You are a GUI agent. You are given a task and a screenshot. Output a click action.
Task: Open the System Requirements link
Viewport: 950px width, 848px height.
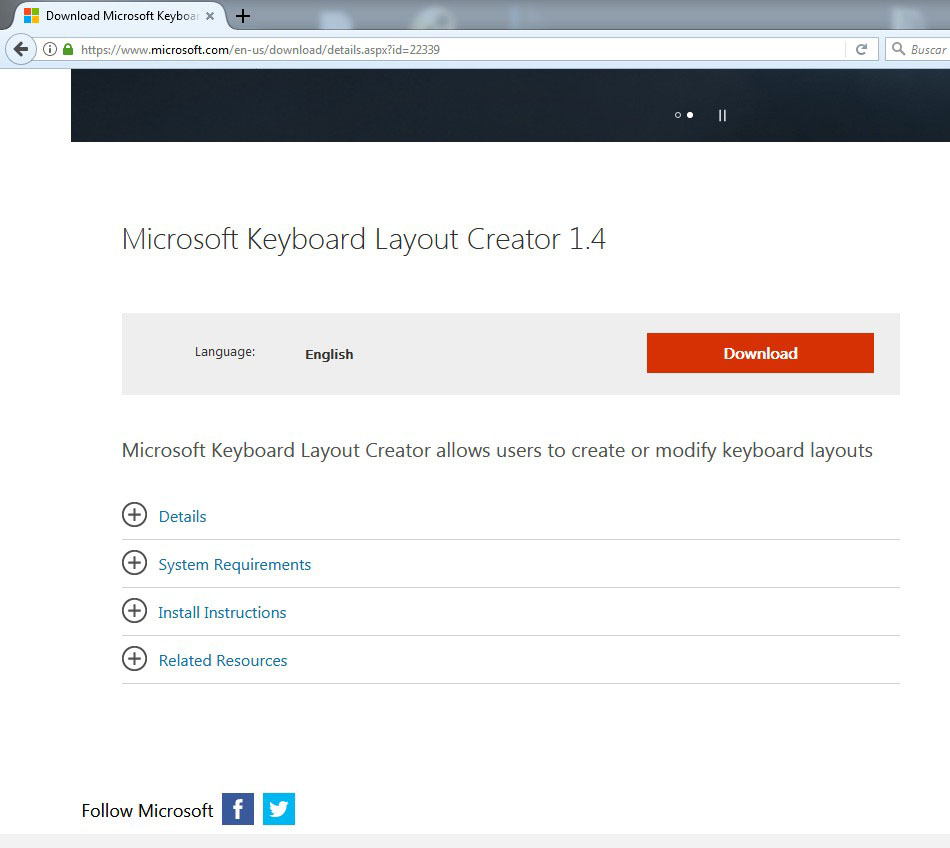point(234,565)
